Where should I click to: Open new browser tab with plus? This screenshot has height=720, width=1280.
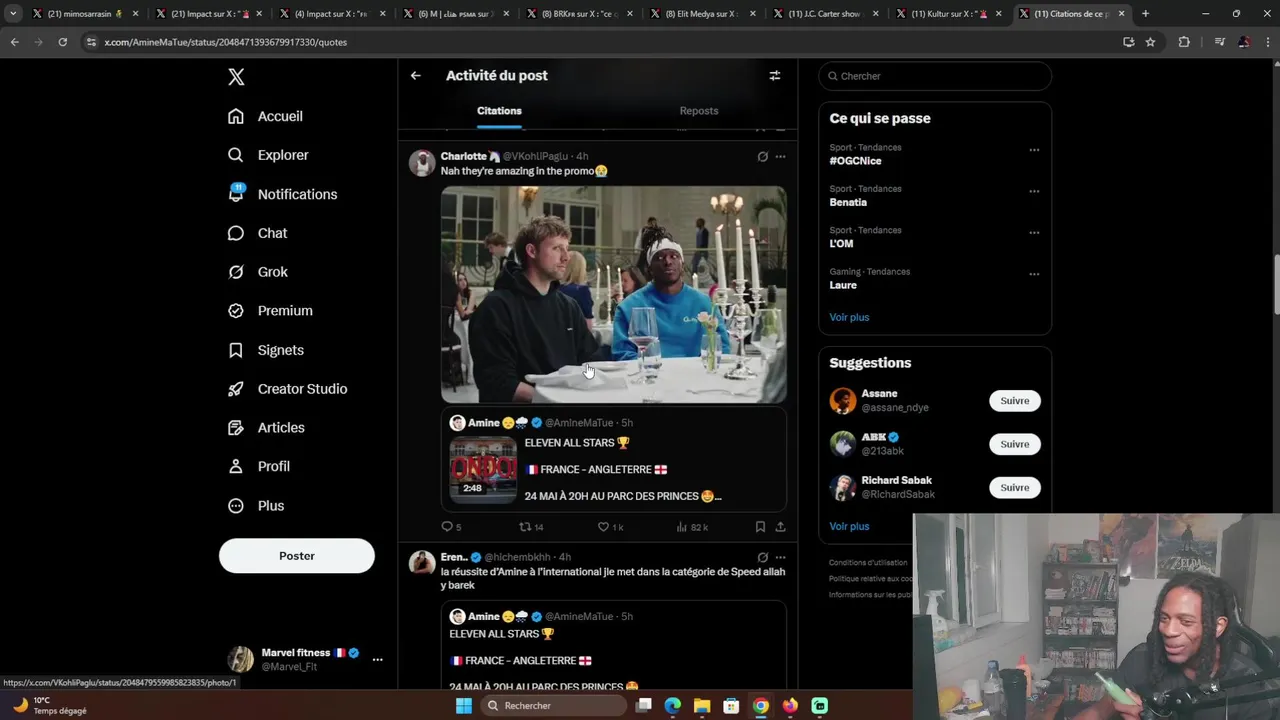pos(1145,14)
